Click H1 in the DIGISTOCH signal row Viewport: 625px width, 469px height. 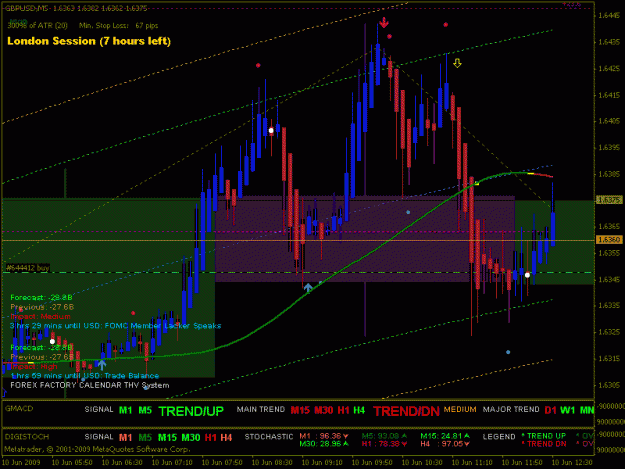pyautogui.click(x=210, y=438)
